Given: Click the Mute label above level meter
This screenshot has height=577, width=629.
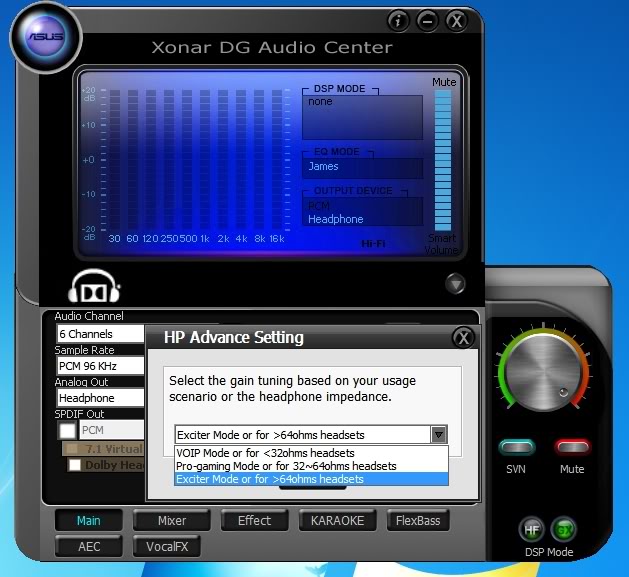Looking at the screenshot, I should 444,82.
